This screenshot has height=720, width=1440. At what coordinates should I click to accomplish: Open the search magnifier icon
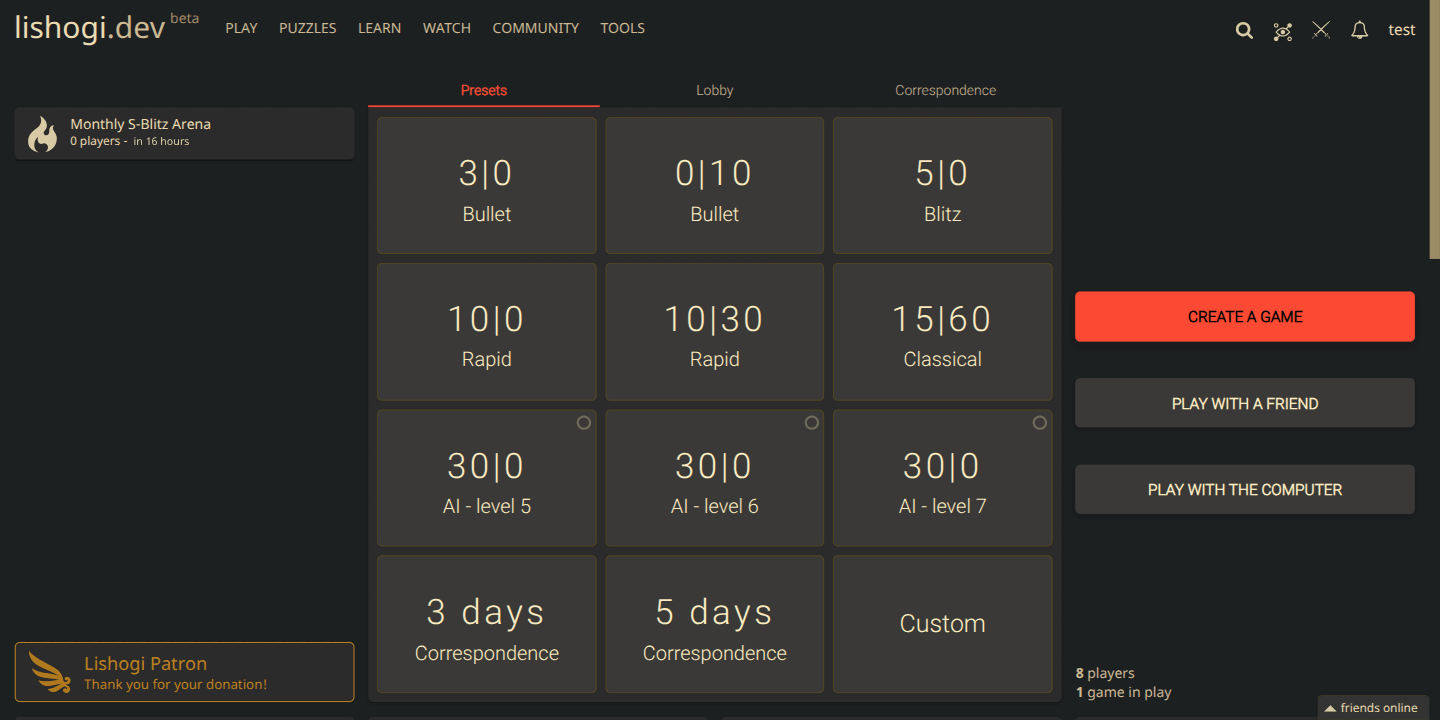coord(1244,30)
